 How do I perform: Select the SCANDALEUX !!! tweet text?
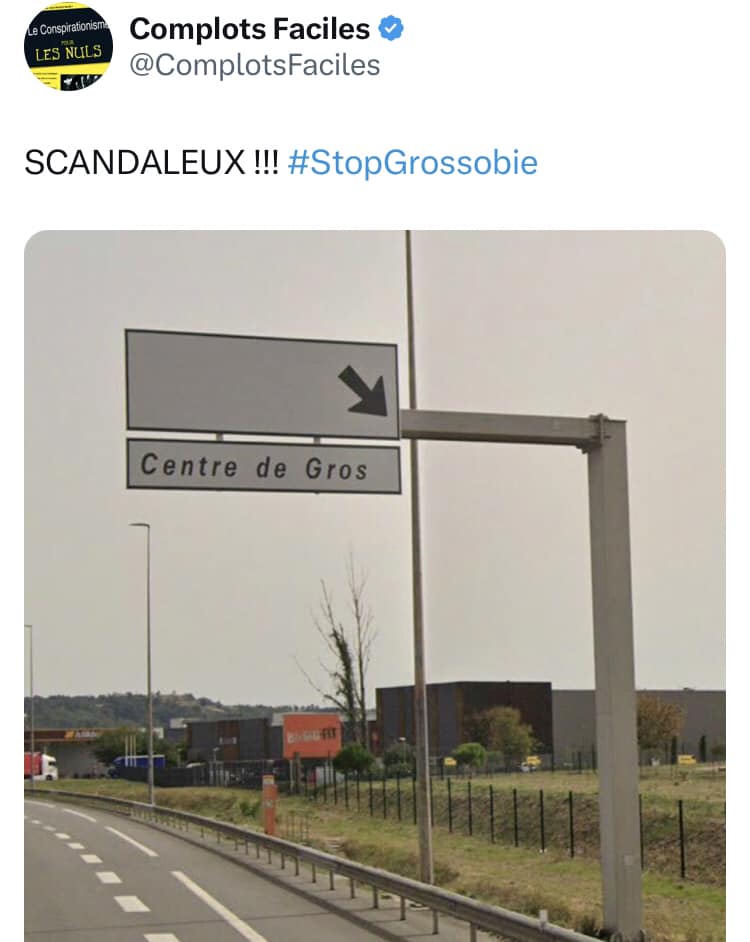[x=151, y=163]
